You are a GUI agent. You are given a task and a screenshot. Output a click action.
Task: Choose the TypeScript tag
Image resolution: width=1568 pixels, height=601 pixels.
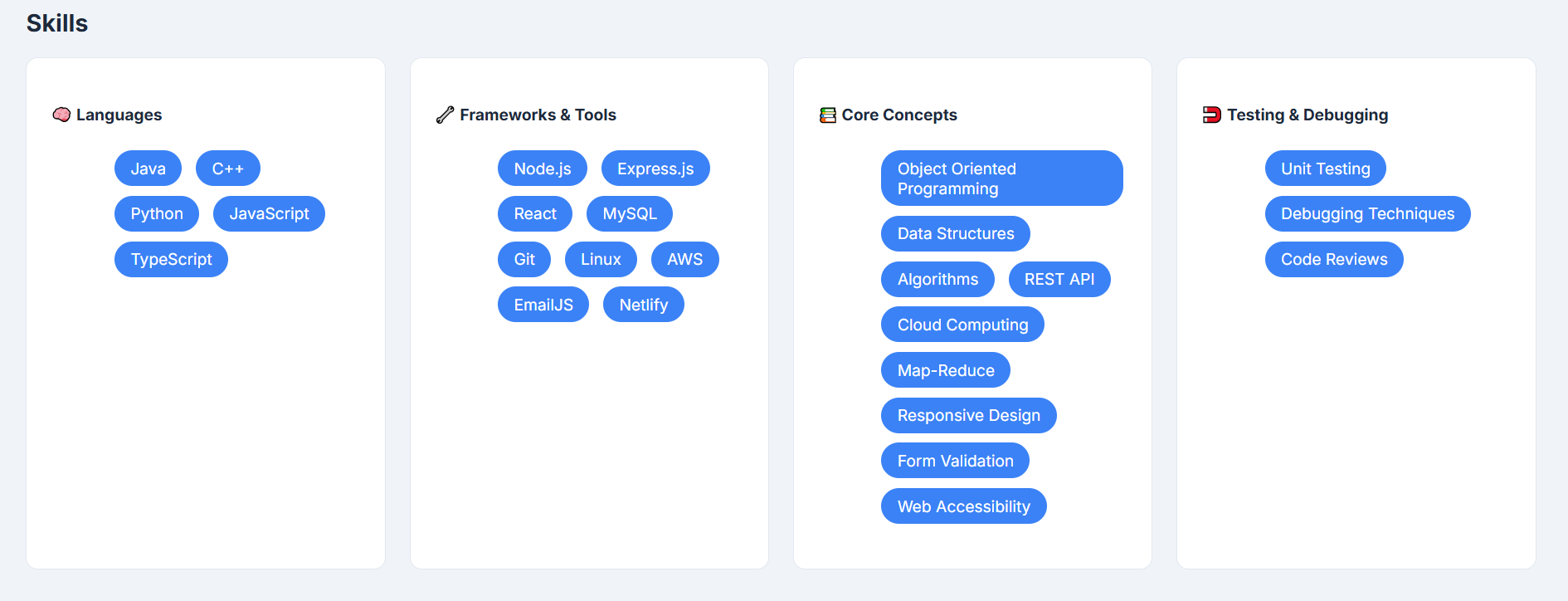171,259
